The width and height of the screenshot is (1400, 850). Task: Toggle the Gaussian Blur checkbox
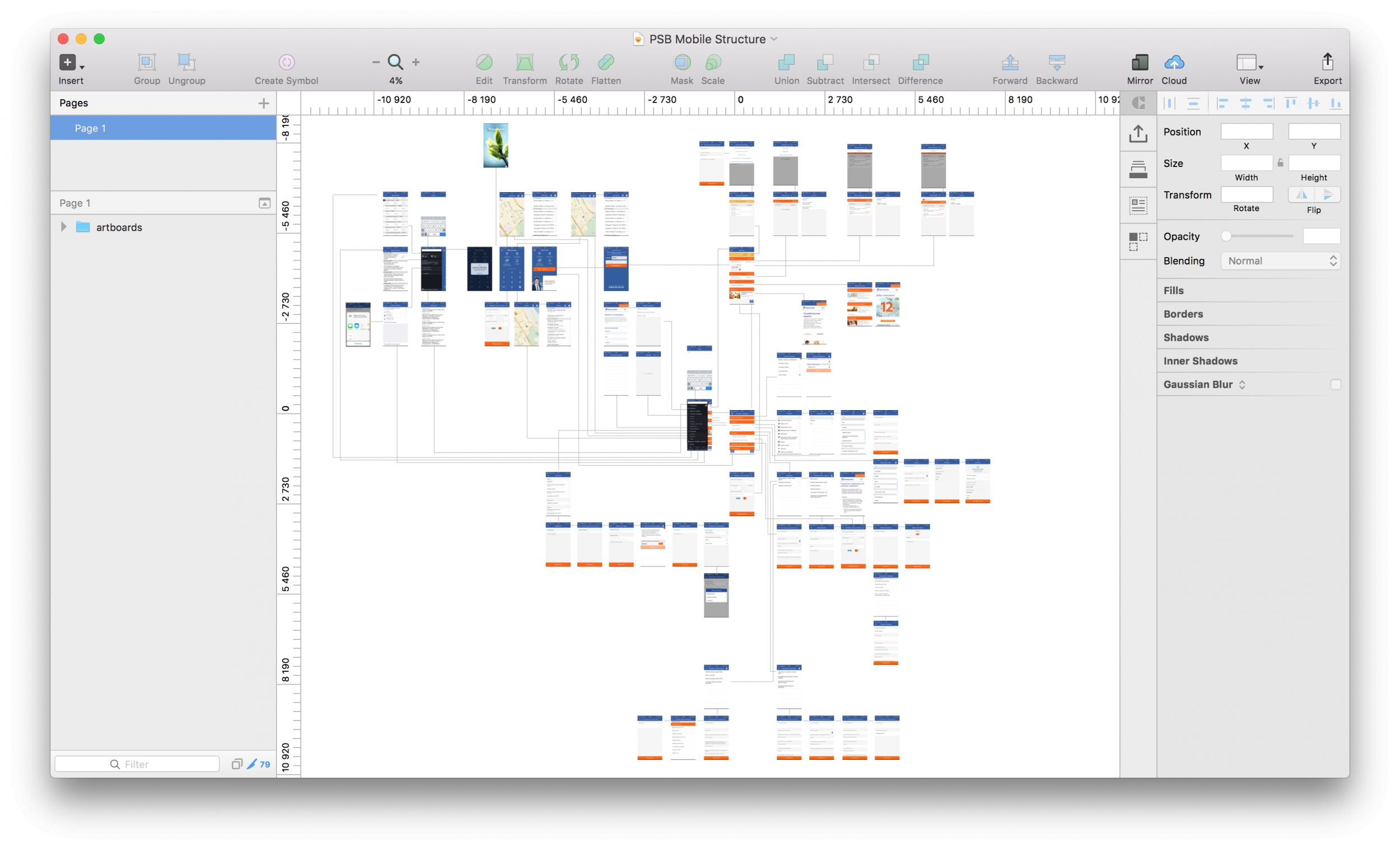[x=1335, y=385]
